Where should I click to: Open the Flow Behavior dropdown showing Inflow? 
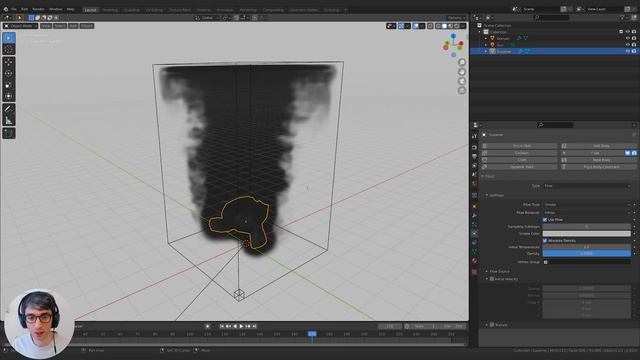tap(587, 212)
